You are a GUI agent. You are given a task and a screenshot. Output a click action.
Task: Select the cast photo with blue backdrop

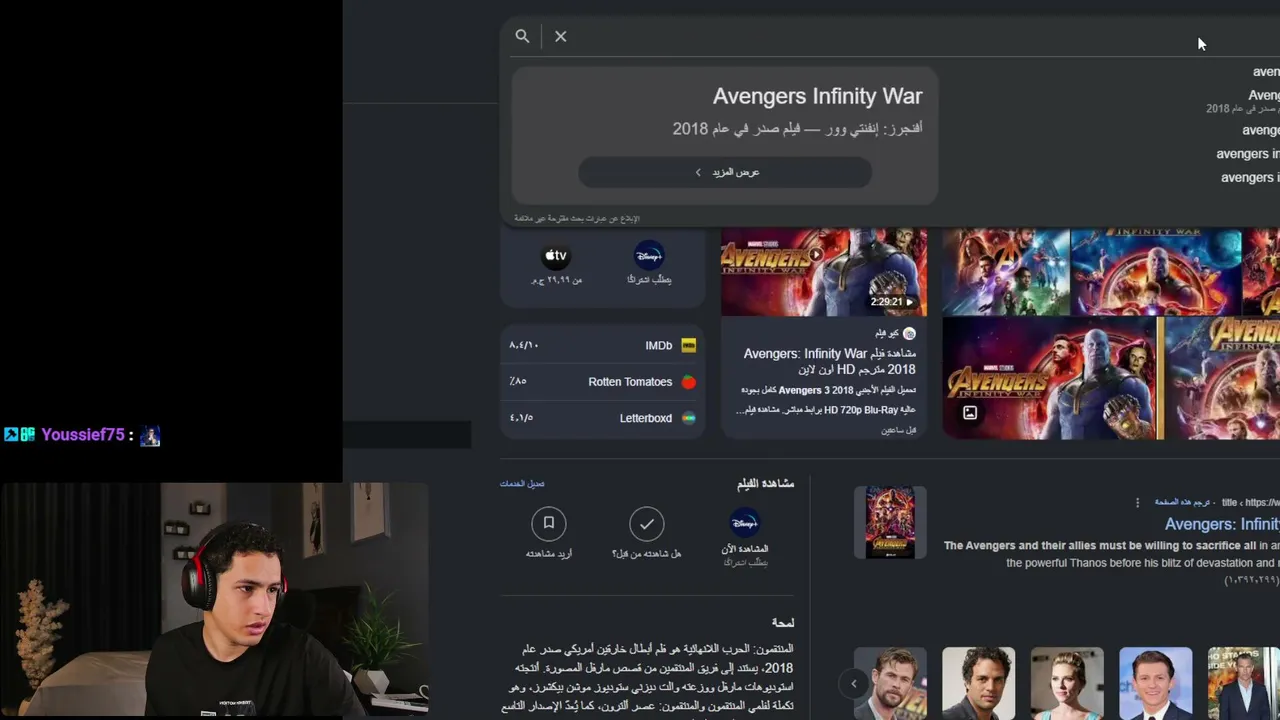pos(1156,683)
